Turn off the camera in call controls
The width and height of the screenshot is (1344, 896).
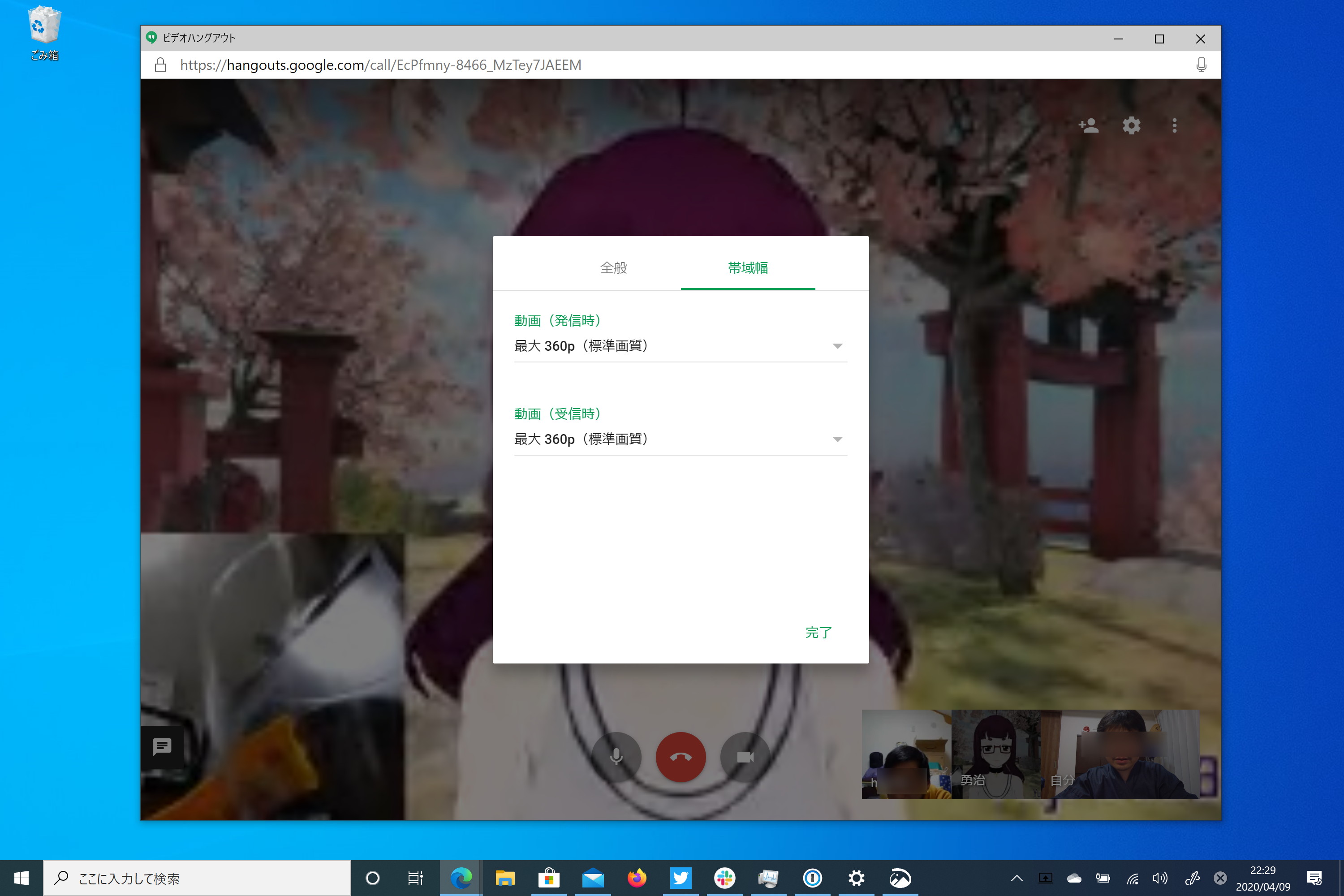point(745,757)
